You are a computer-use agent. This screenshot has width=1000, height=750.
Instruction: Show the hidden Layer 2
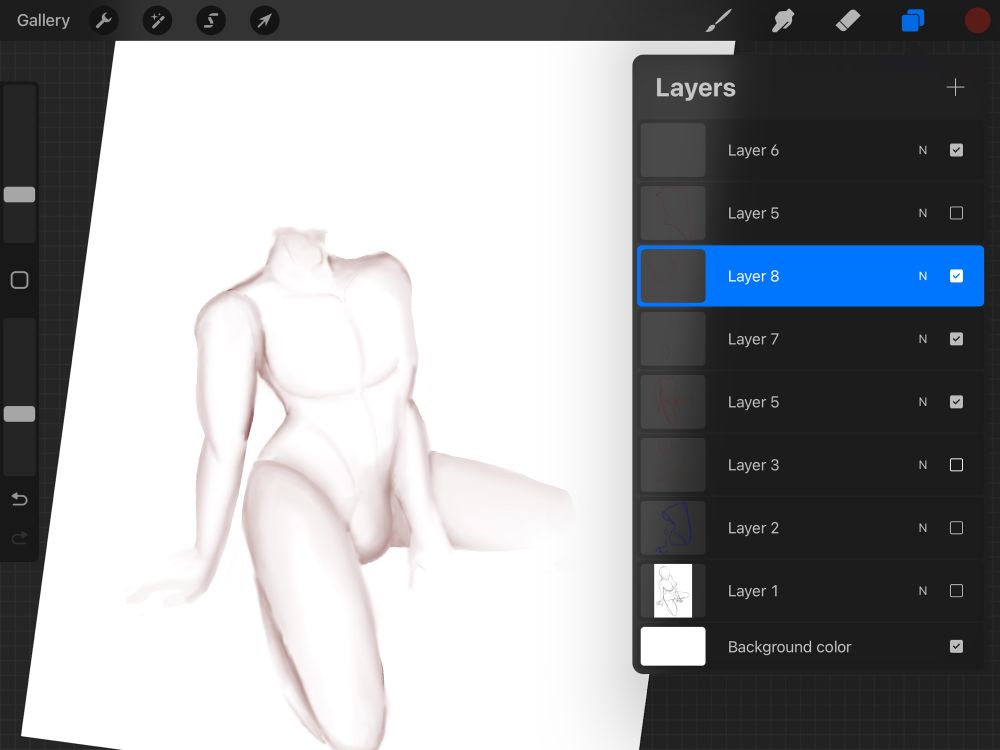[x=956, y=528]
